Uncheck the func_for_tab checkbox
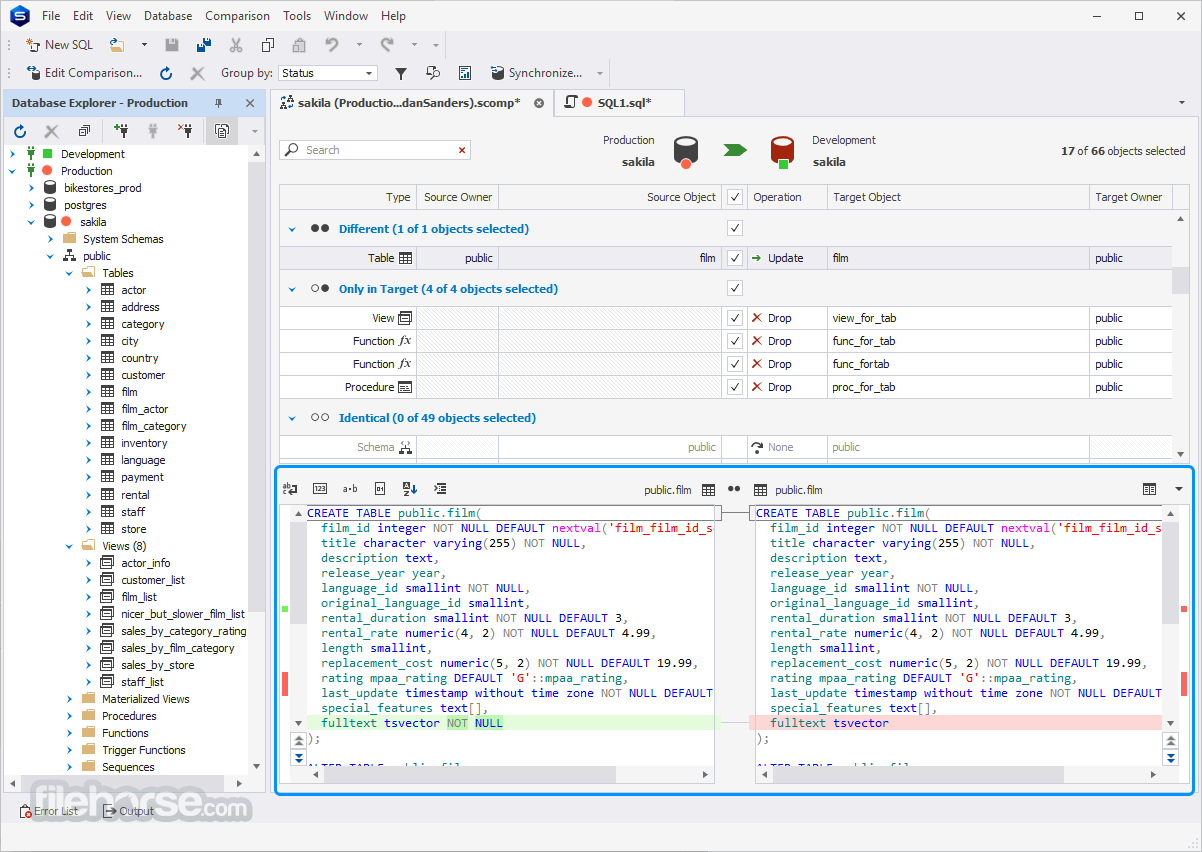This screenshot has height=852, width=1202. [x=735, y=341]
